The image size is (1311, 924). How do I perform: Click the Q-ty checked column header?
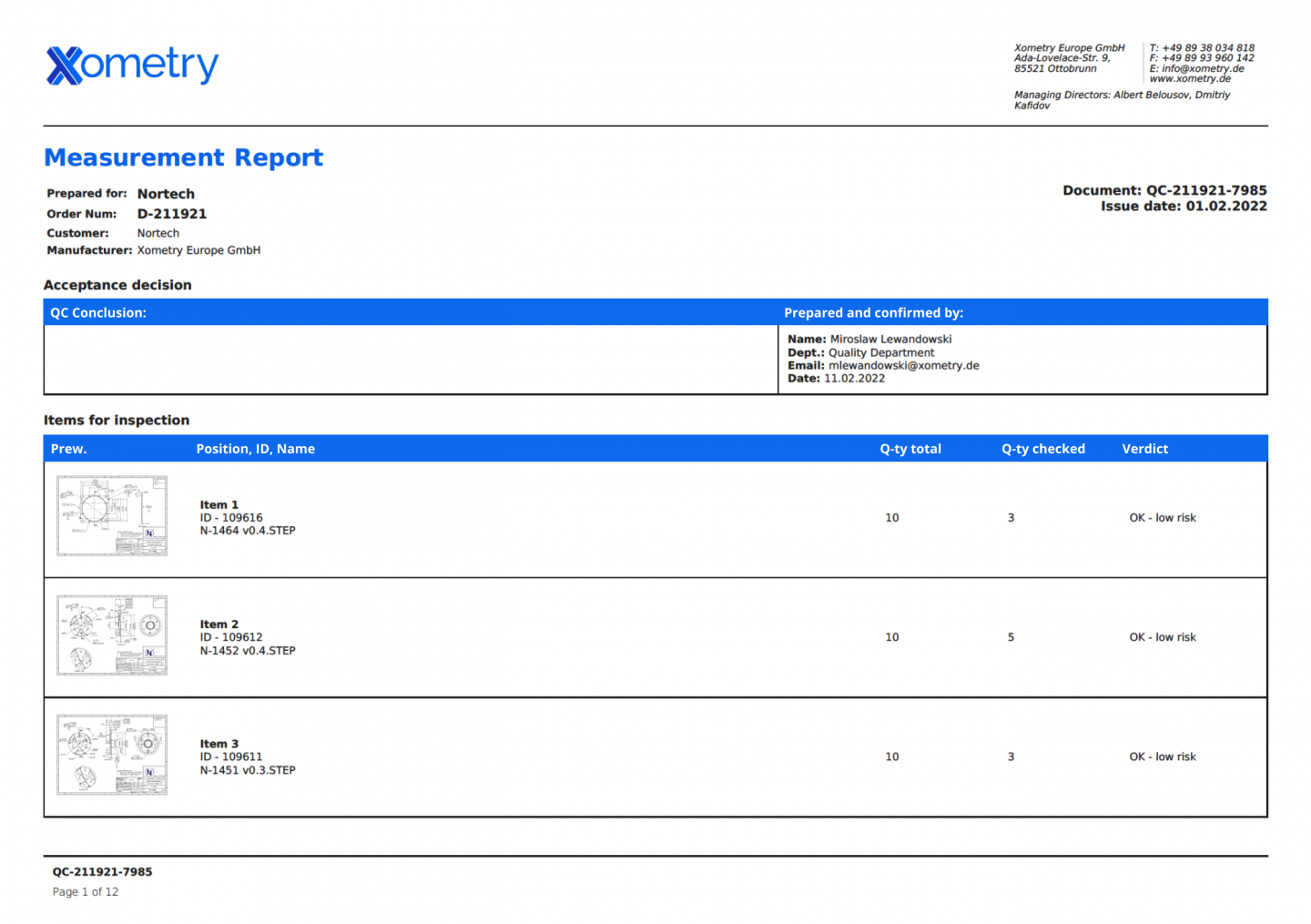tap(1043, 449)
